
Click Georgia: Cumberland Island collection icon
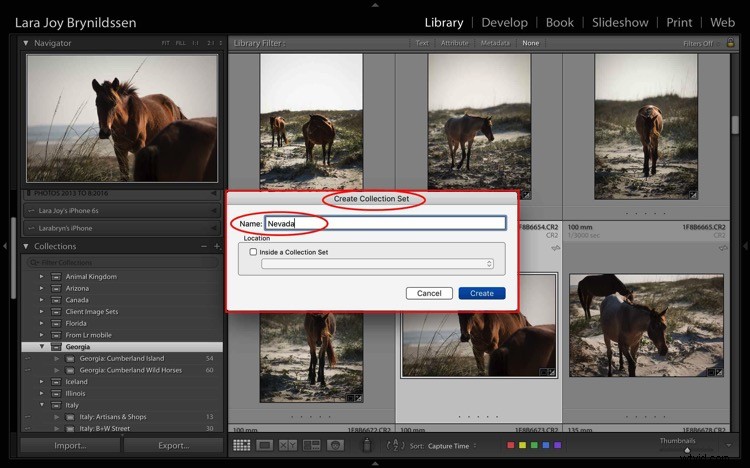[x=70, y=358]
